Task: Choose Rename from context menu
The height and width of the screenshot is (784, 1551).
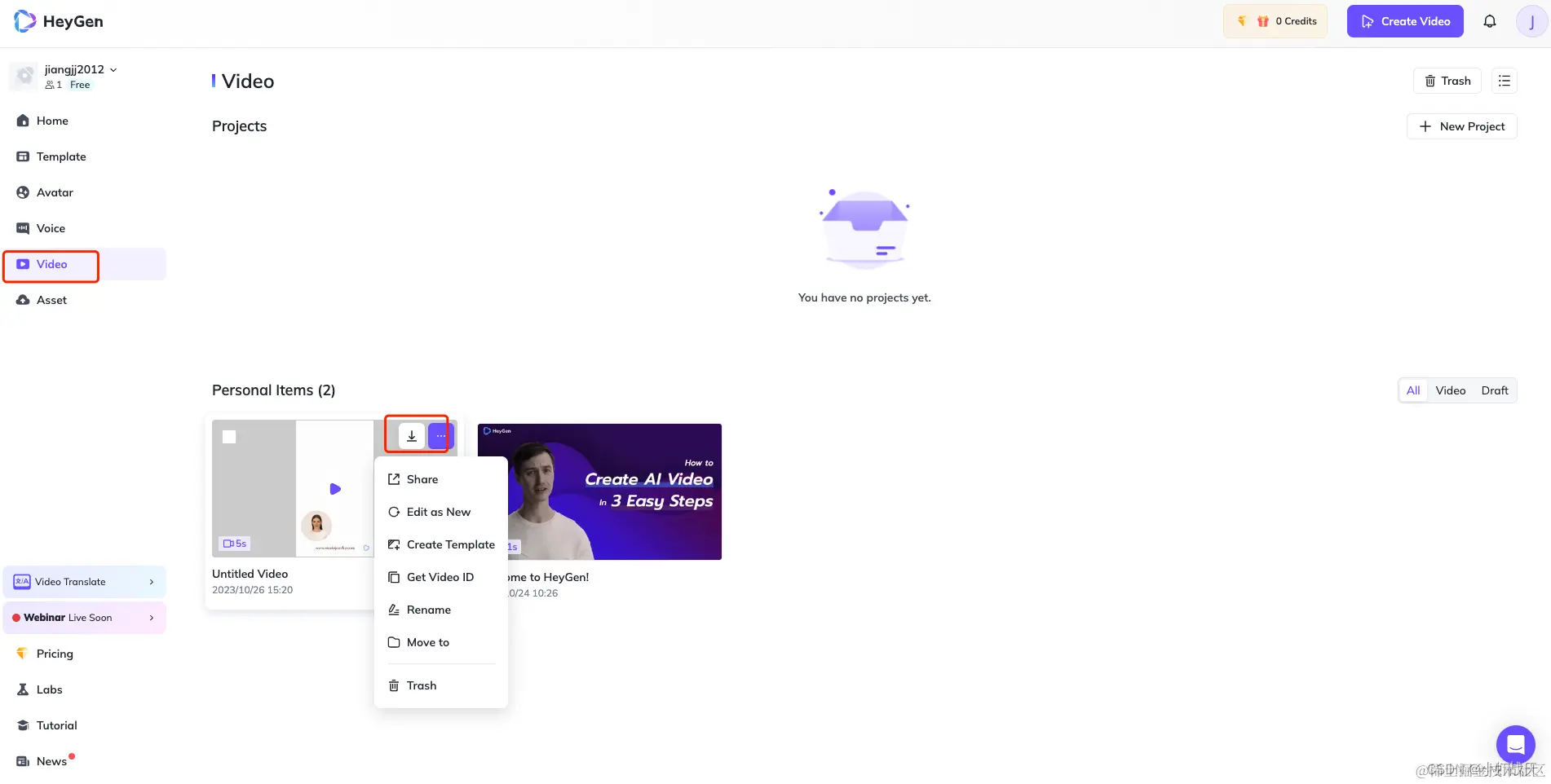Action: 441,610
